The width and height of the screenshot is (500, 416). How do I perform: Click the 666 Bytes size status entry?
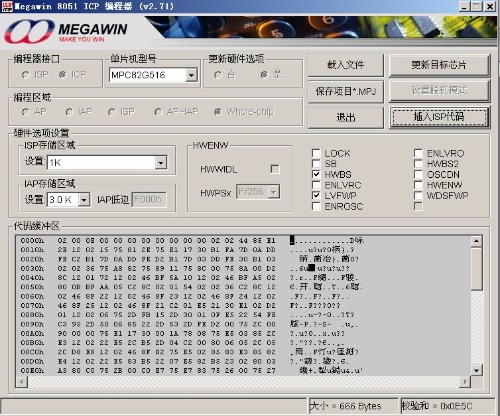click(x=353, y=406)
